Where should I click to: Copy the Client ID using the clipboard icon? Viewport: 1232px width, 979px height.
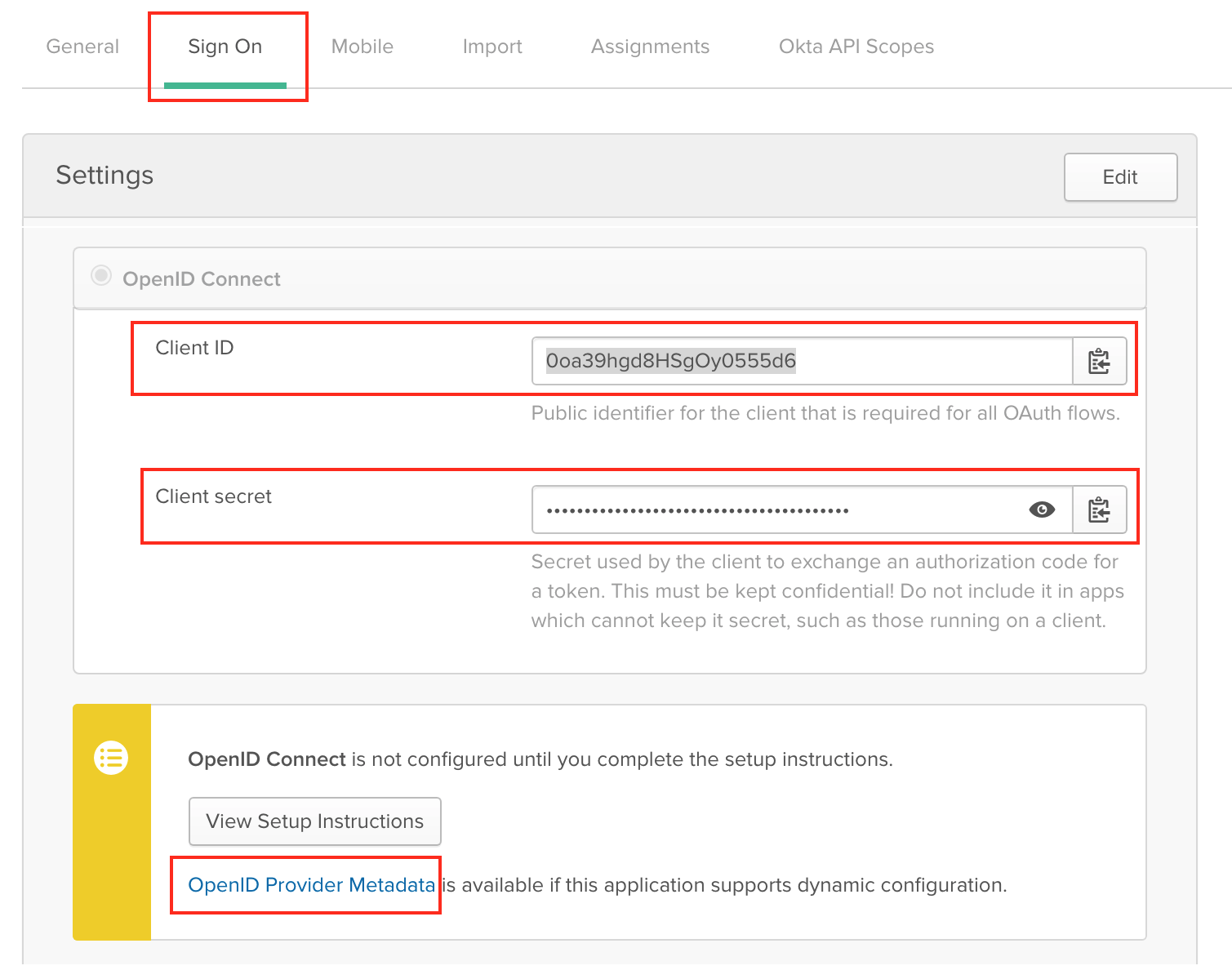[x=1099, y=360]
